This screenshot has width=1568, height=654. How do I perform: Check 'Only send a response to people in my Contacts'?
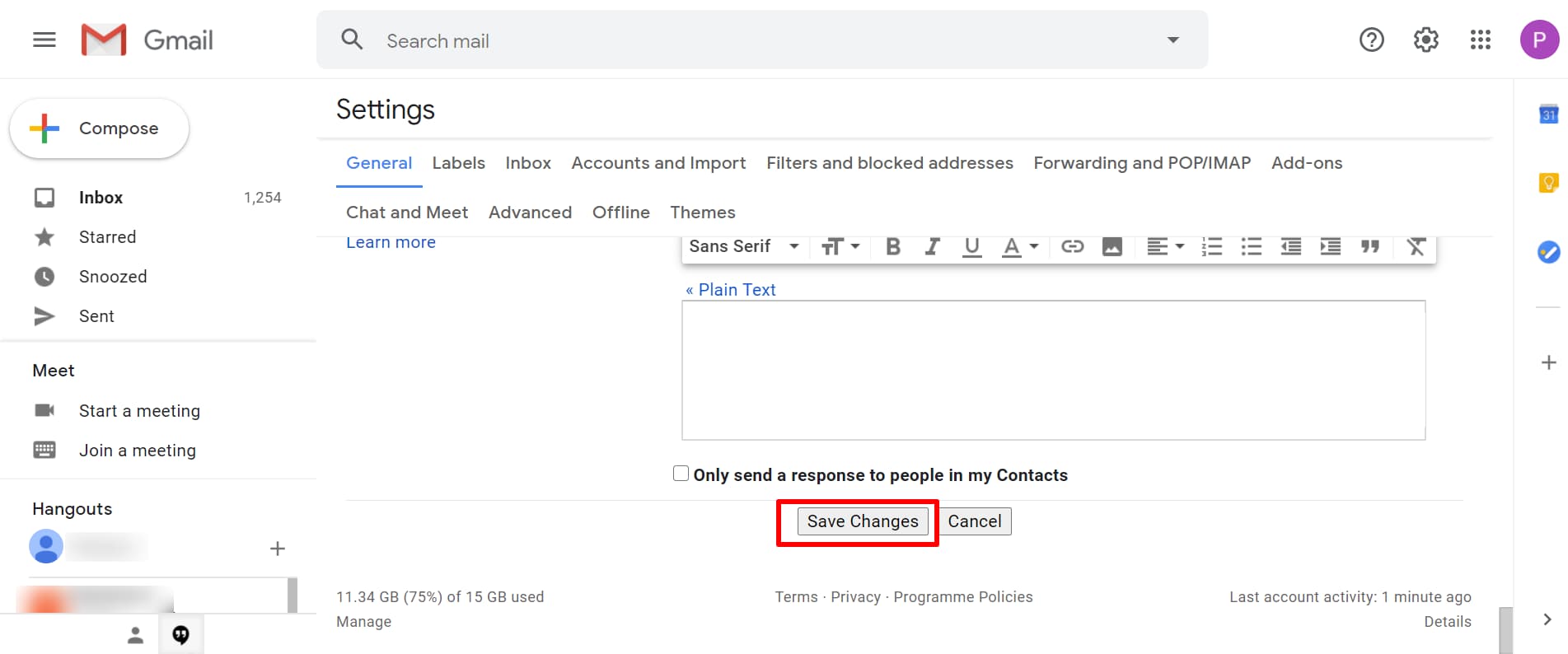coord(681,474)
